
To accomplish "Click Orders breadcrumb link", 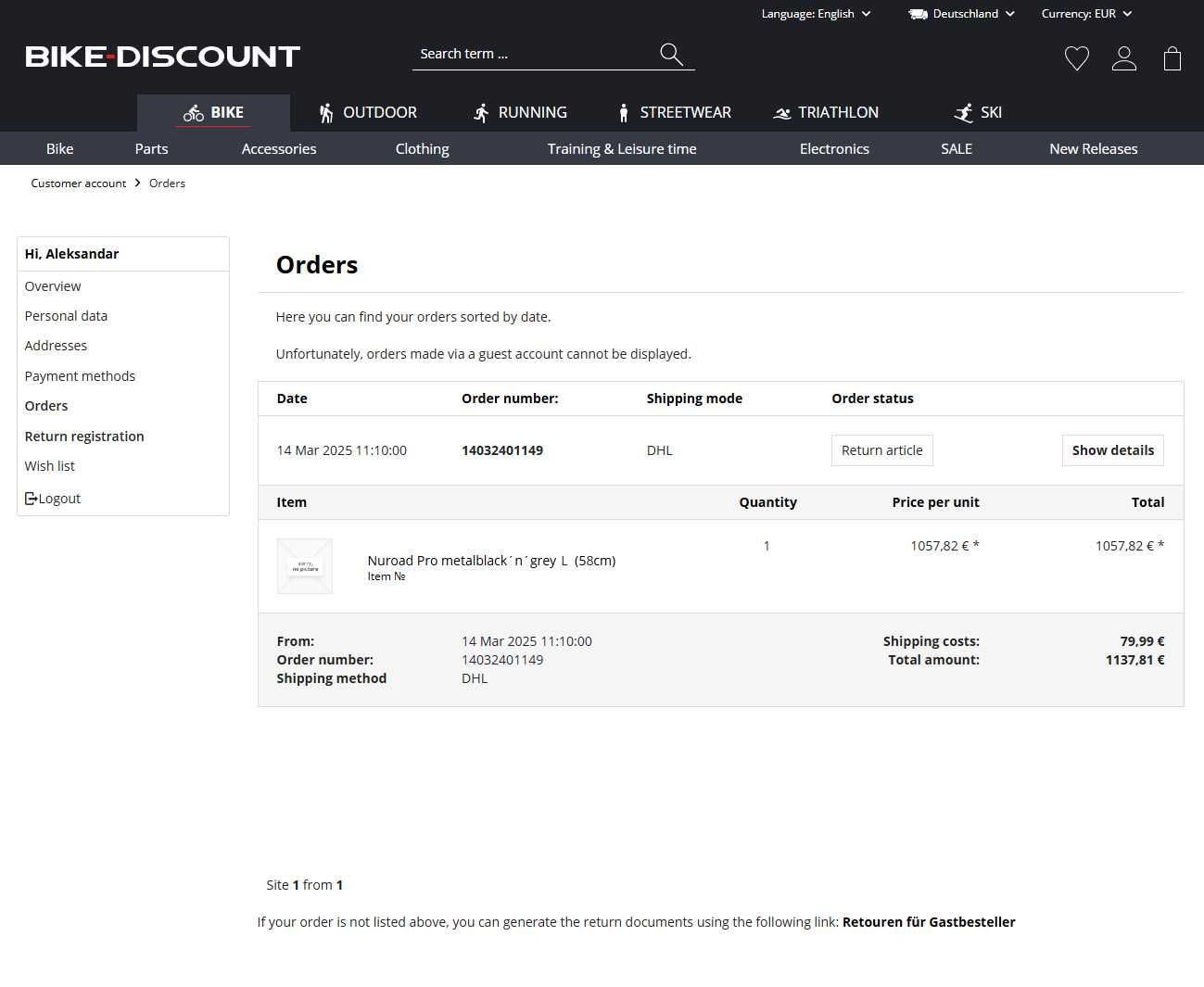I will click(167, 183).
